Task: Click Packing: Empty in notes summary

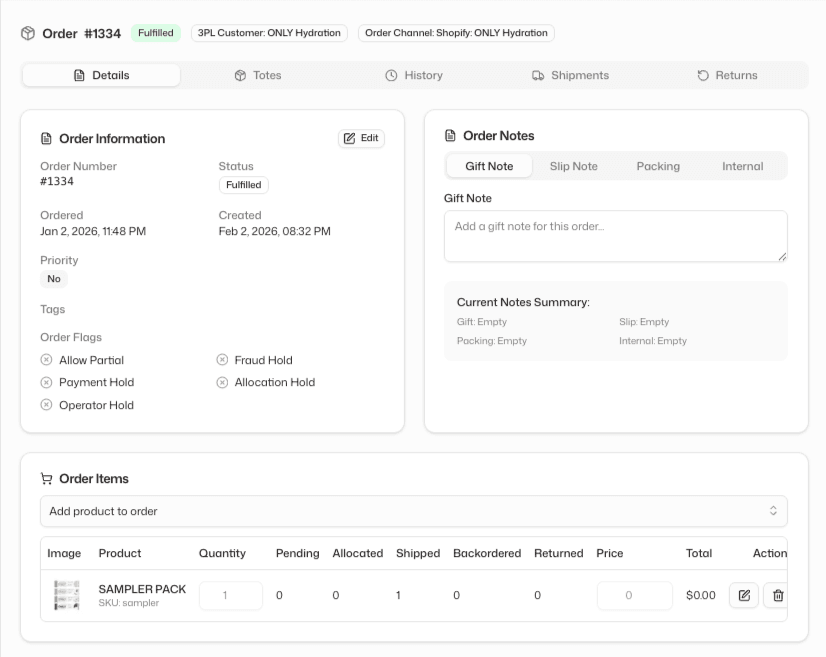Action: click(491, 341)
